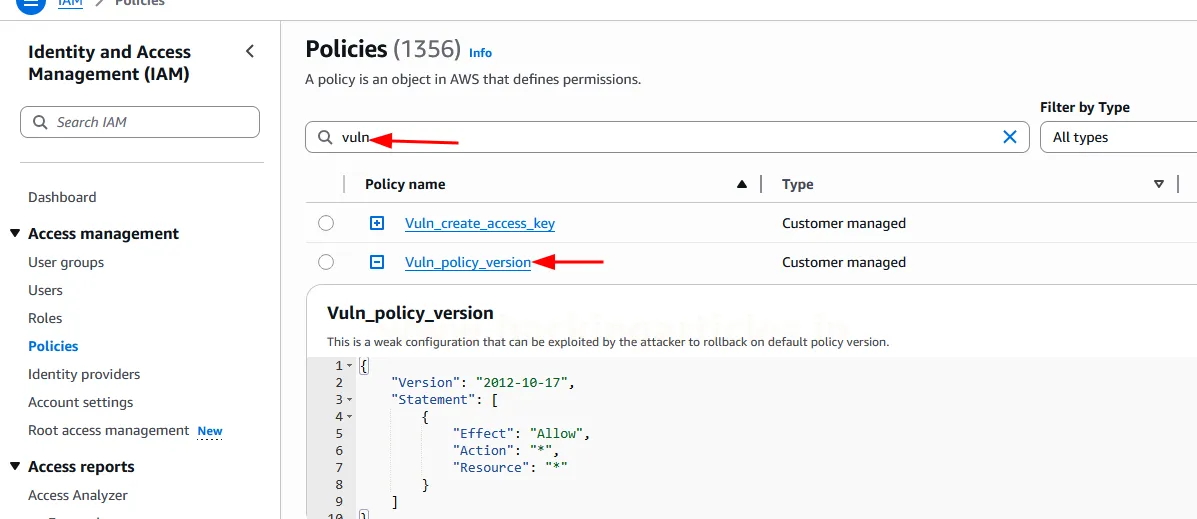Select the Vuln_create_access_key radio button
This screenshot has height=519, width=1197.
326,224
